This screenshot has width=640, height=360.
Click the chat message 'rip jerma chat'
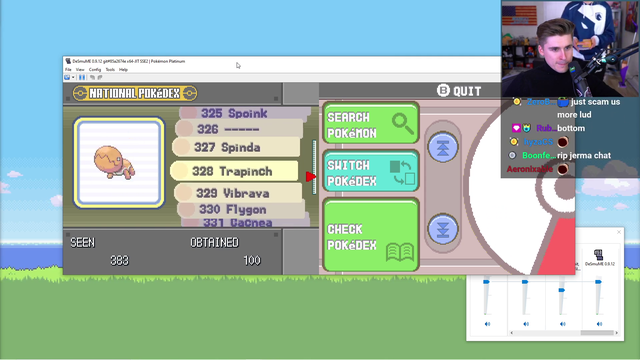coord(584,156)
